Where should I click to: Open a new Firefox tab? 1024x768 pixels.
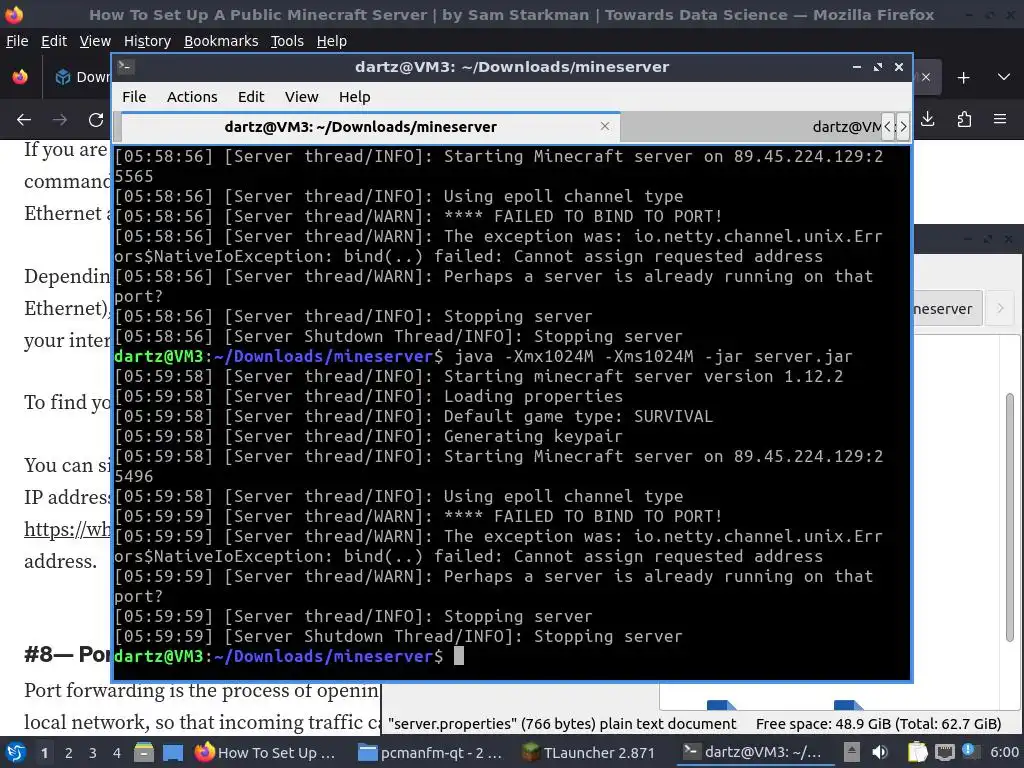[963, 78]
